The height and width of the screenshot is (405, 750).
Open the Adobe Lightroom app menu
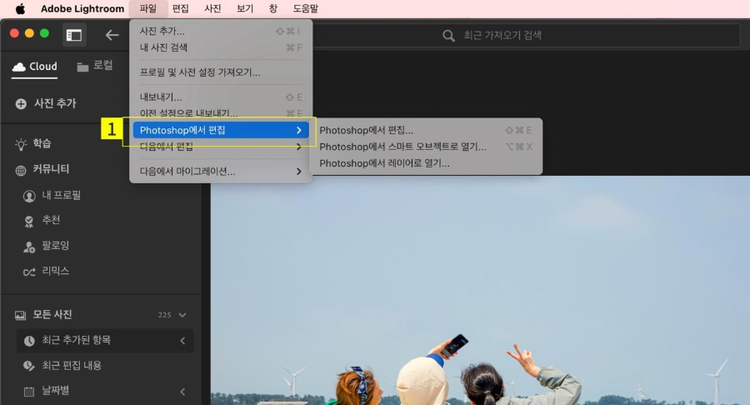tap(82, 9)
